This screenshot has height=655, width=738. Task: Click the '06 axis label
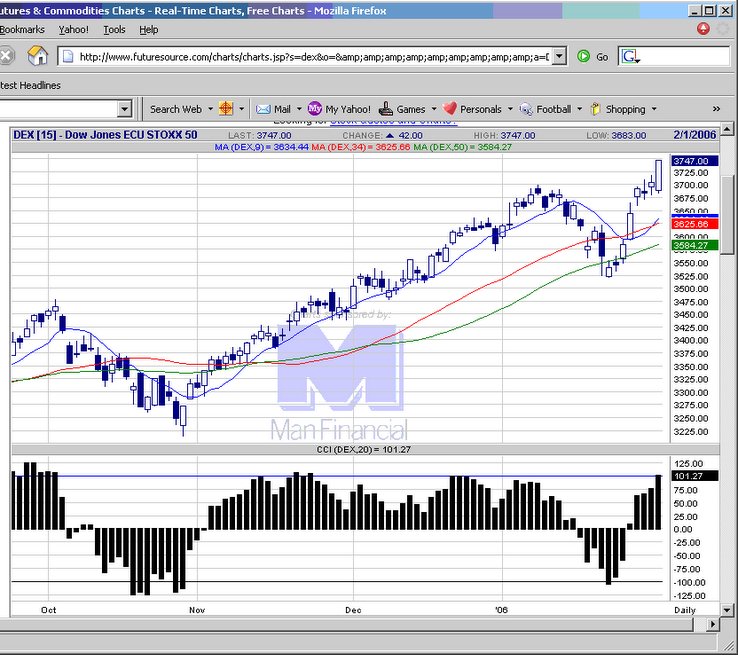(502, 610)
